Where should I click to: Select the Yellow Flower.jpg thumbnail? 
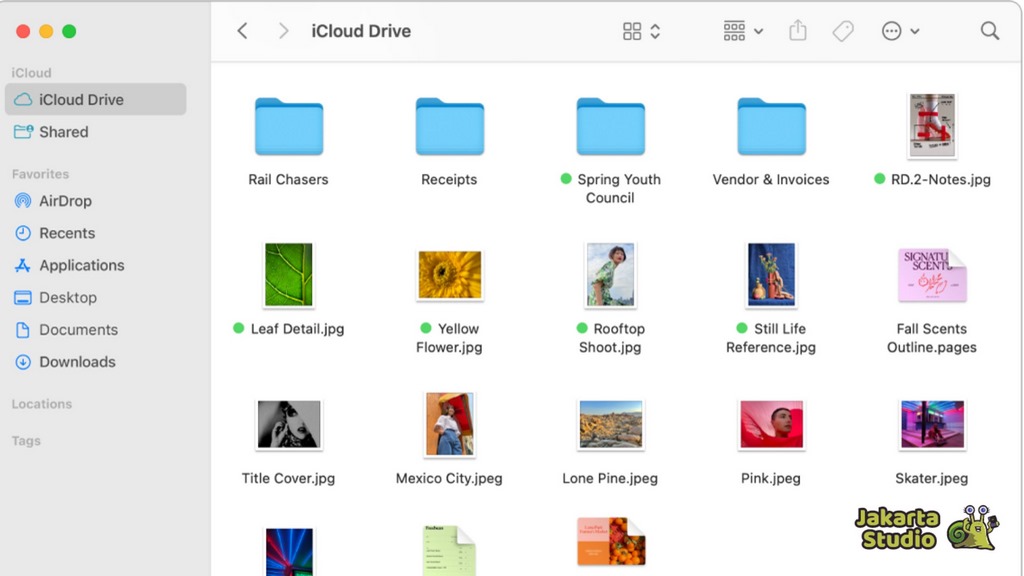pos(449,275)
